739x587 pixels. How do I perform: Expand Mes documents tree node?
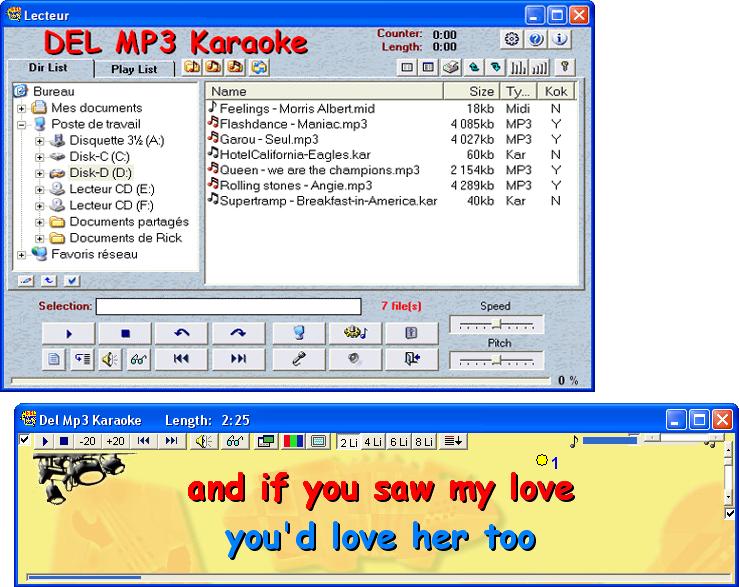pos(21,108)
